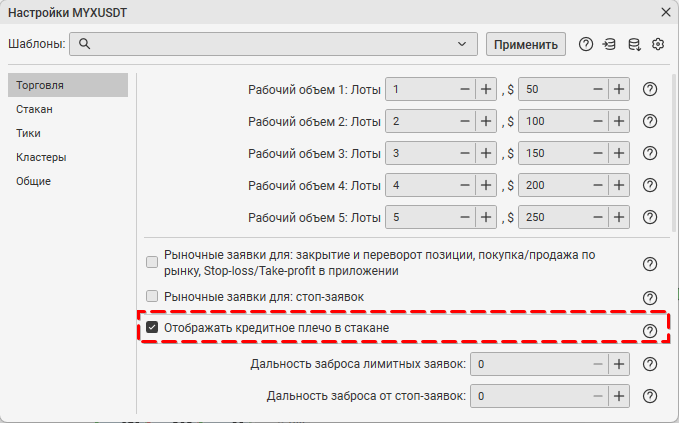Increase dollar value of Рабочий объем 1
This screenshot has width=679, height=423.
[619, 89]
